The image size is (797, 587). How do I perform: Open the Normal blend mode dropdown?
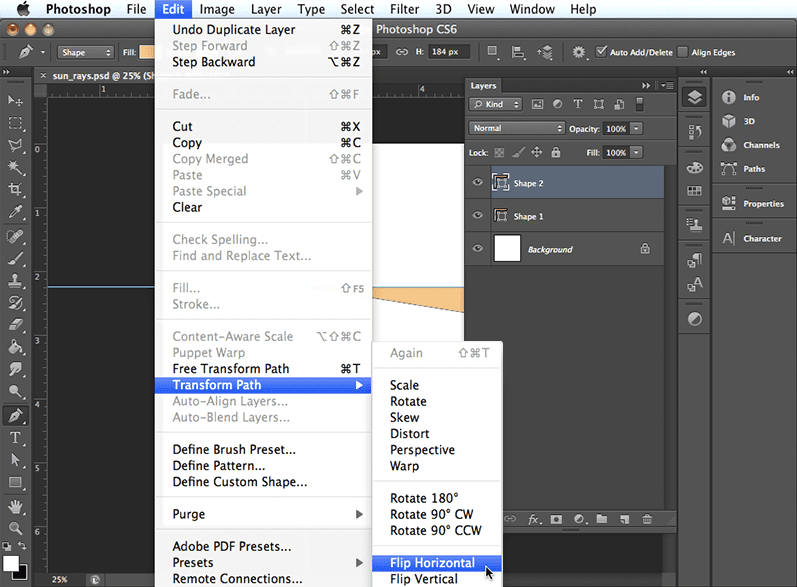(x=516, y=128)
